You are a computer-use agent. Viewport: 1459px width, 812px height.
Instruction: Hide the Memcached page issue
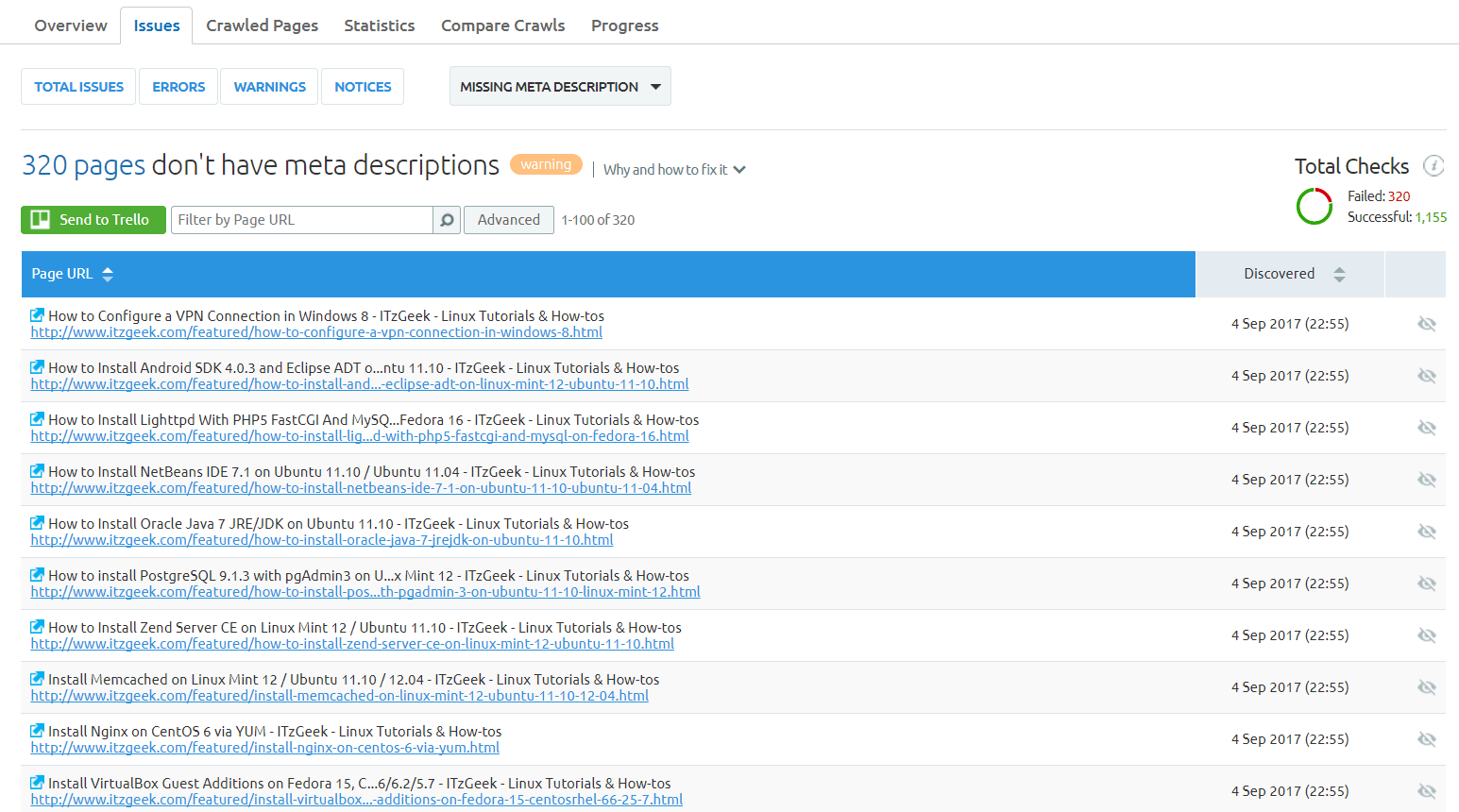[1427, 687]
